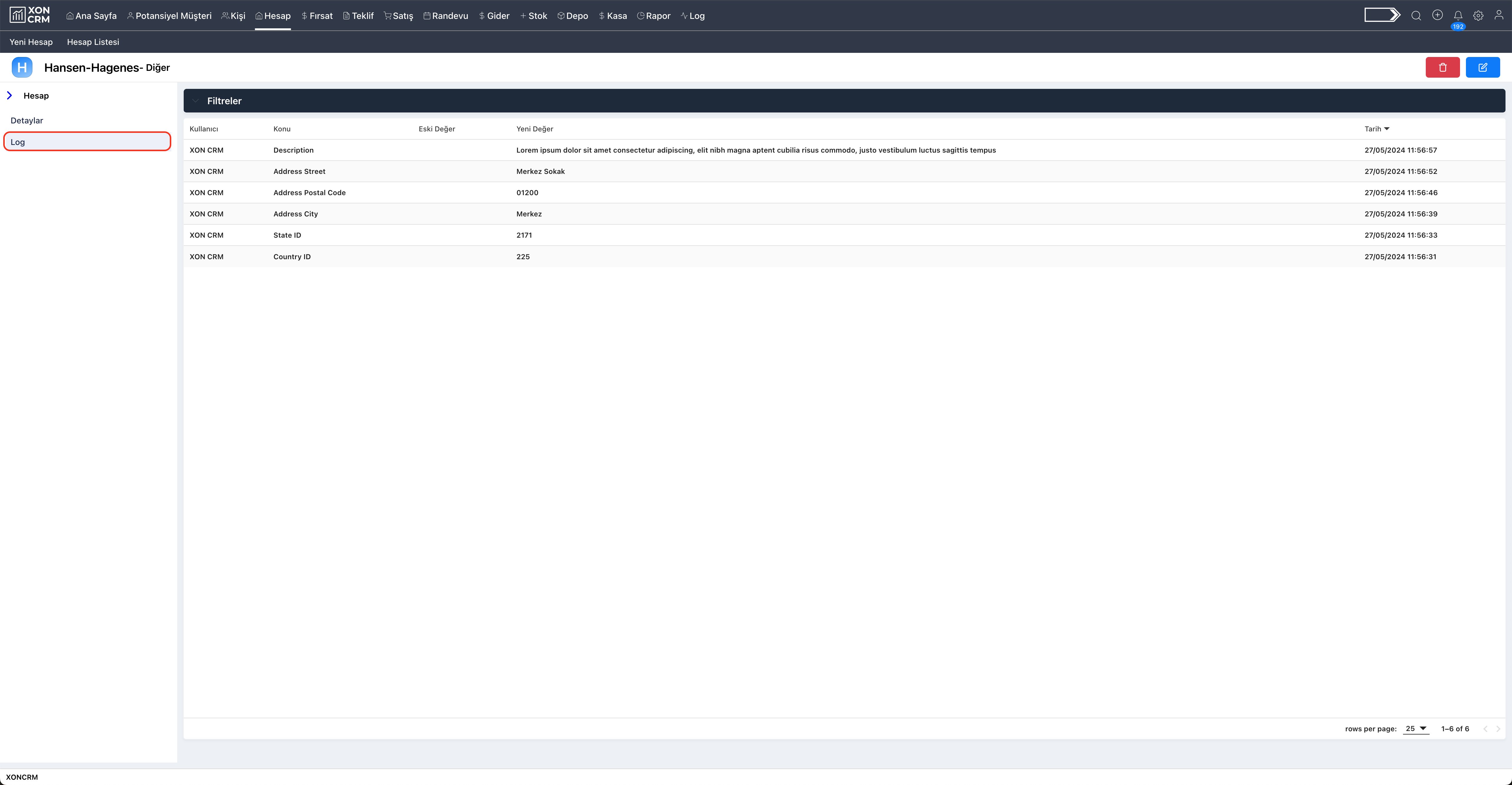Viewport: 1512px width, 785px height.
Task: Select Log in the sidebar
Action: [87, 142]
